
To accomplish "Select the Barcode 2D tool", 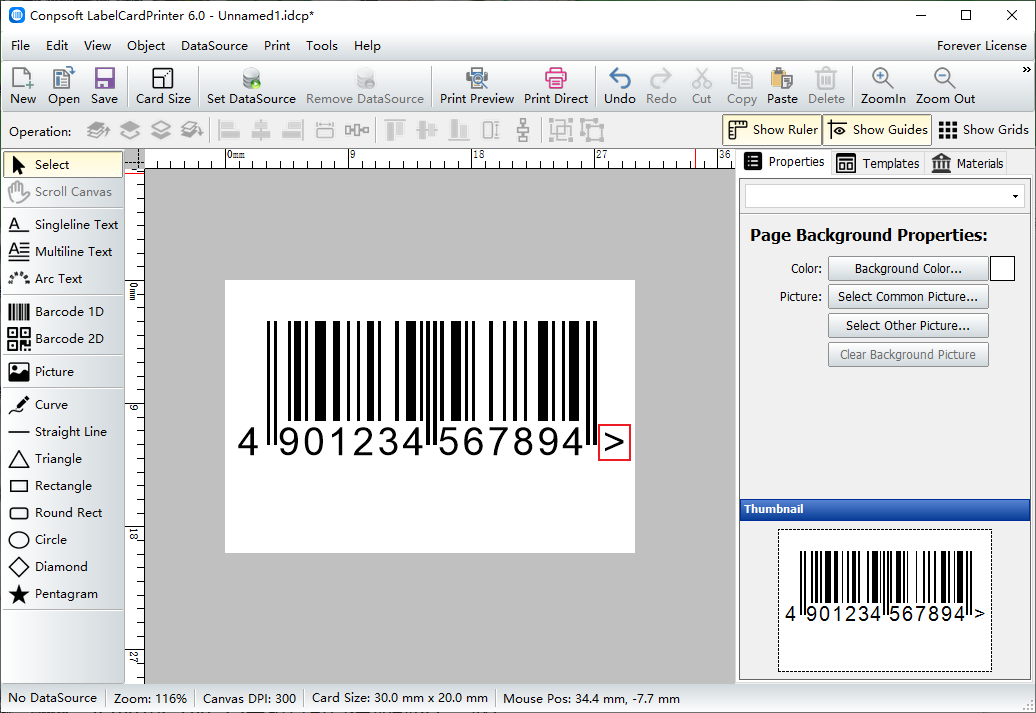I will tap(63, 338).
